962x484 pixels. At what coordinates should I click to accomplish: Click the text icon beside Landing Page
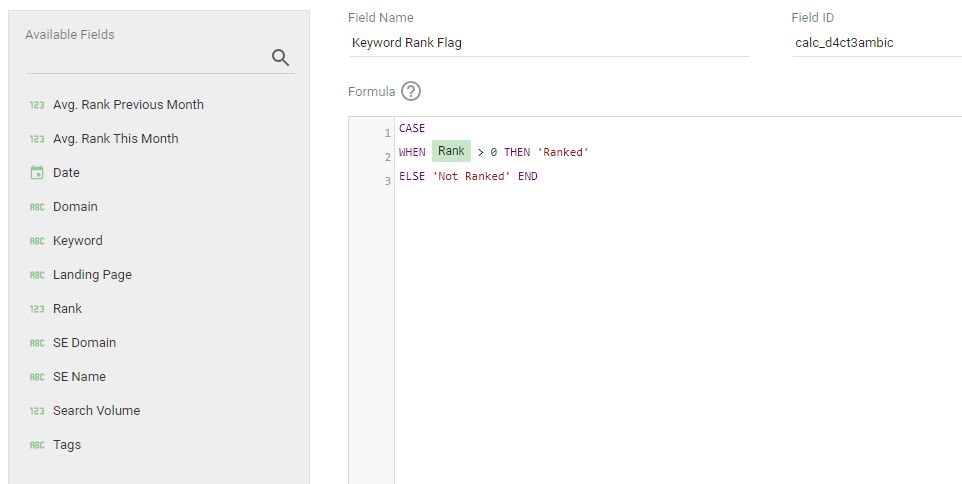pos(37,275)
